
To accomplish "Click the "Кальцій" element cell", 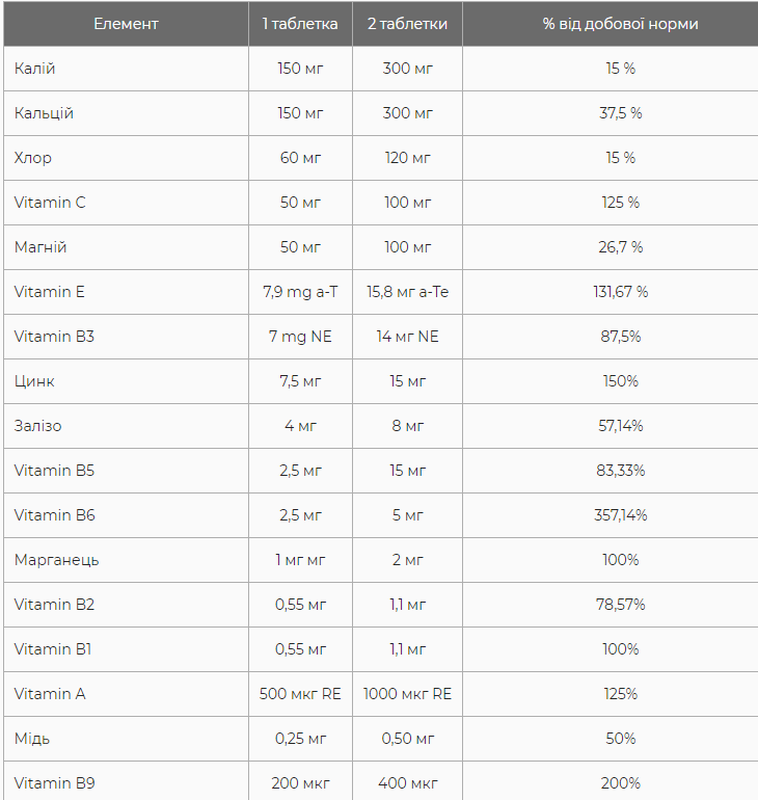I will click(x=44, y=113).
